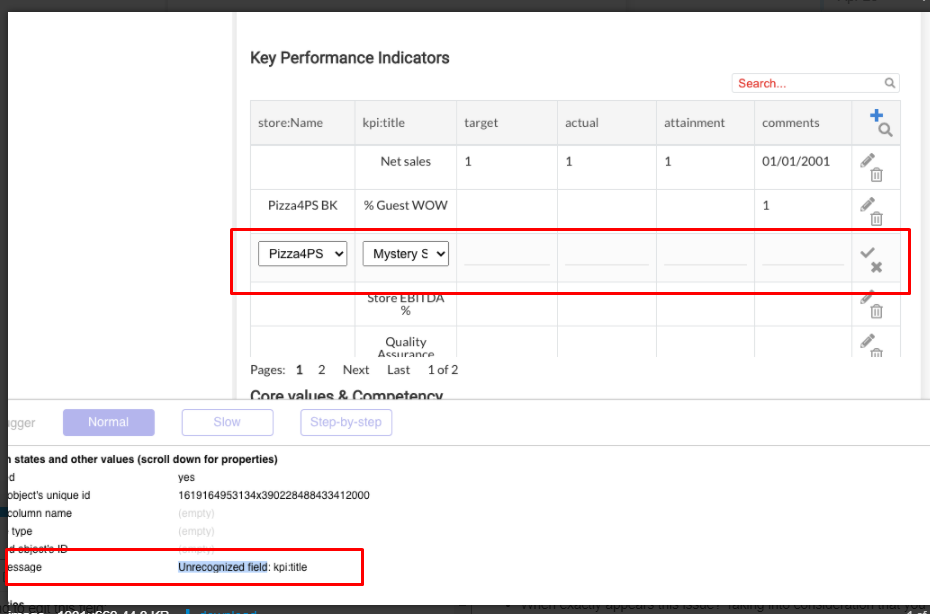Image resolution: width=930 pixels, height=614 pixels.
Task: Go to page 2
Action: pos(321,370)
